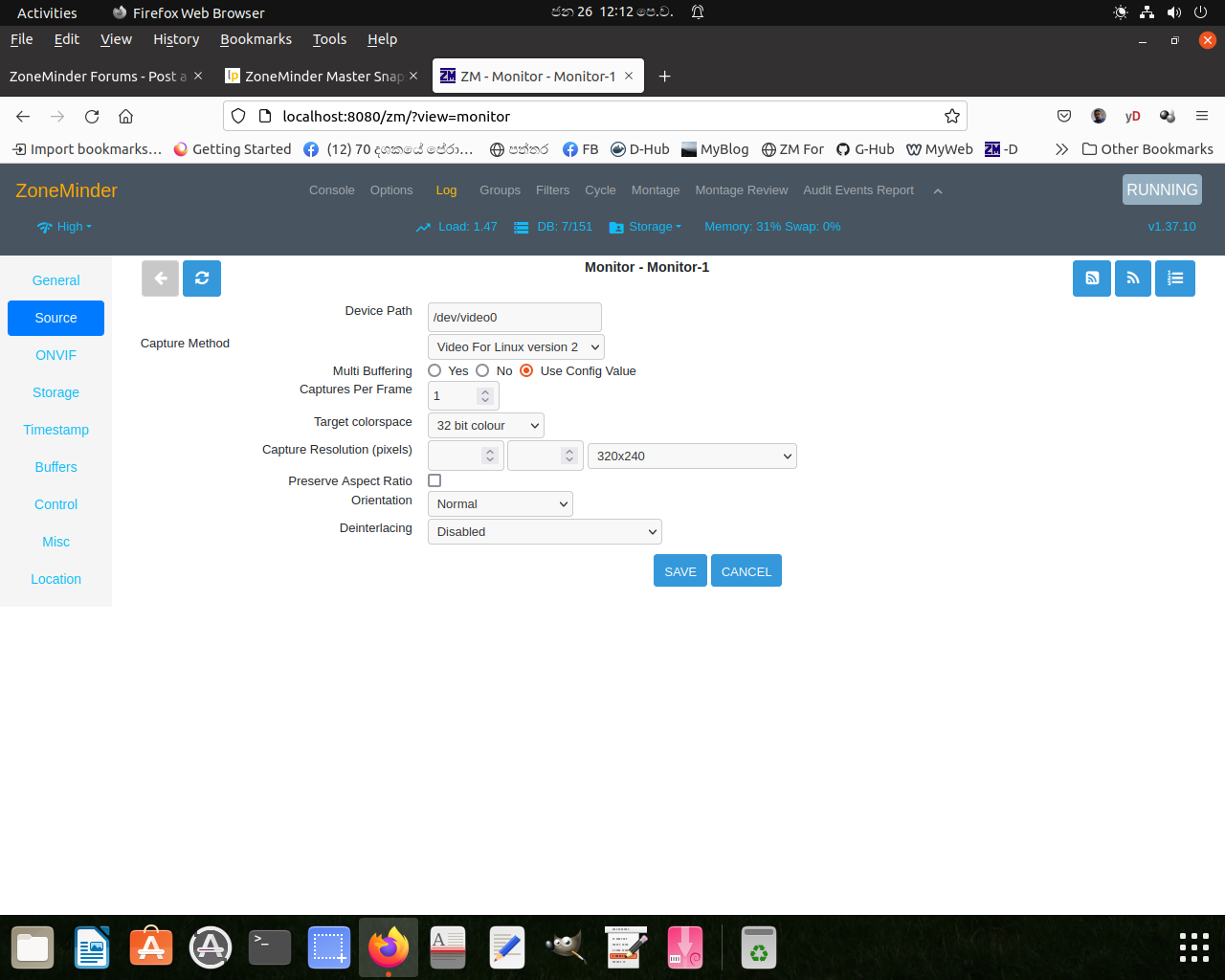The image size is (1225, 980).
Task: Open the Firefox hamburger menu
Action: (1202, 116)
